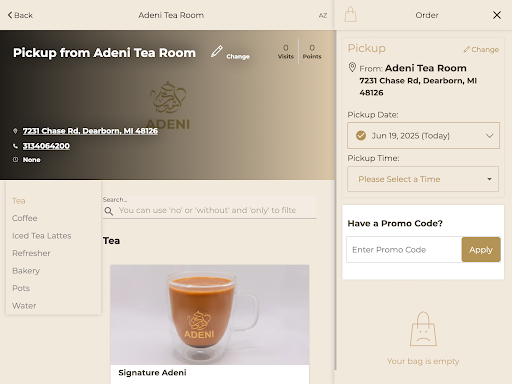Click the phone icon in the banner

point(15,146)
